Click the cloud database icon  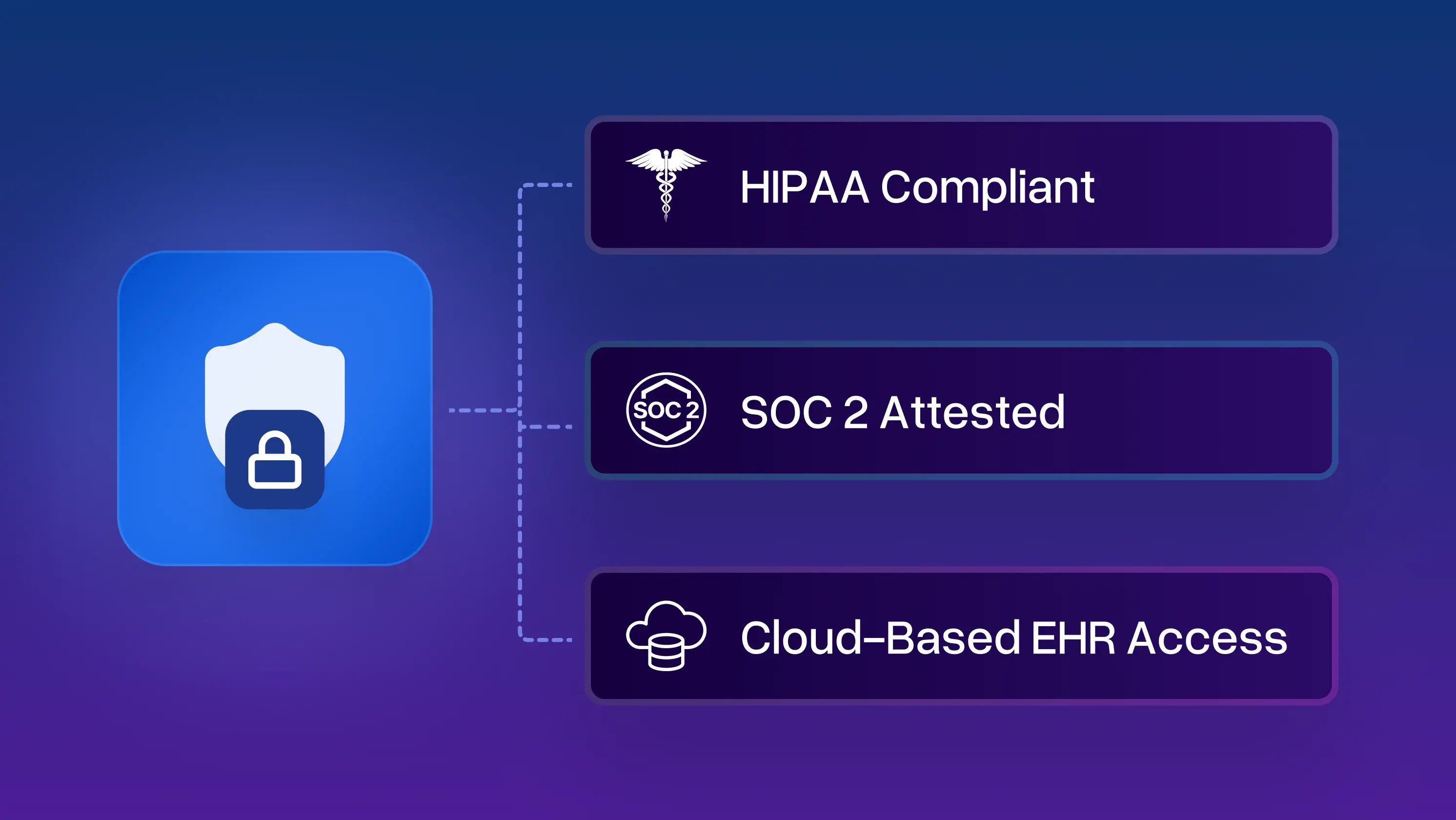click(667, 636)
